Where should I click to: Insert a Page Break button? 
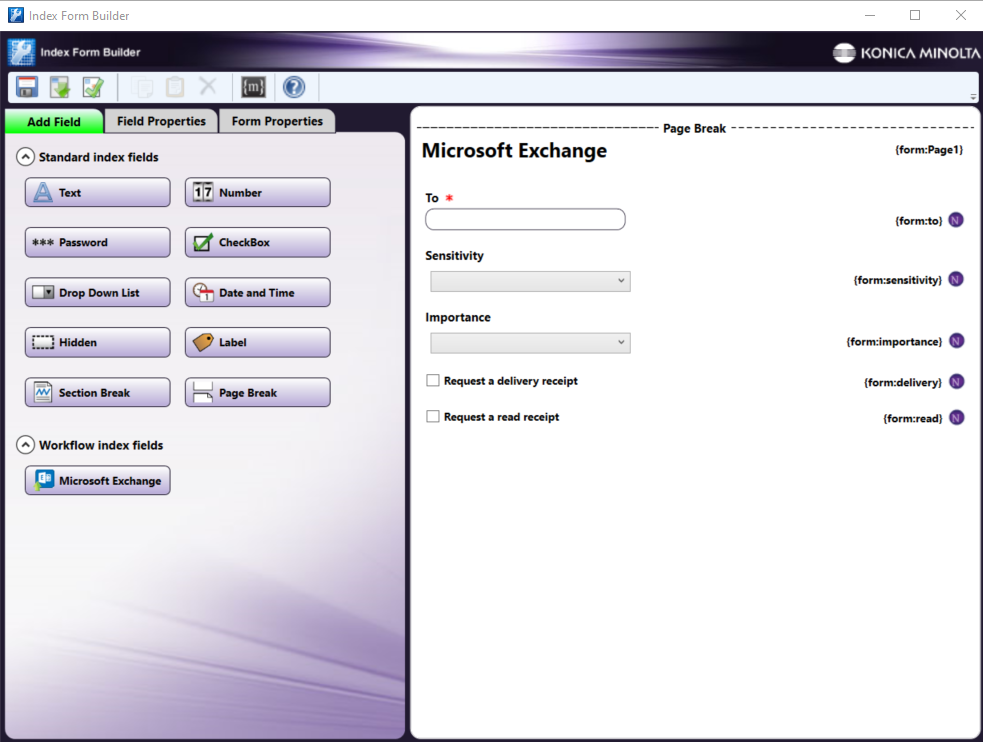(x=258, y=392)
